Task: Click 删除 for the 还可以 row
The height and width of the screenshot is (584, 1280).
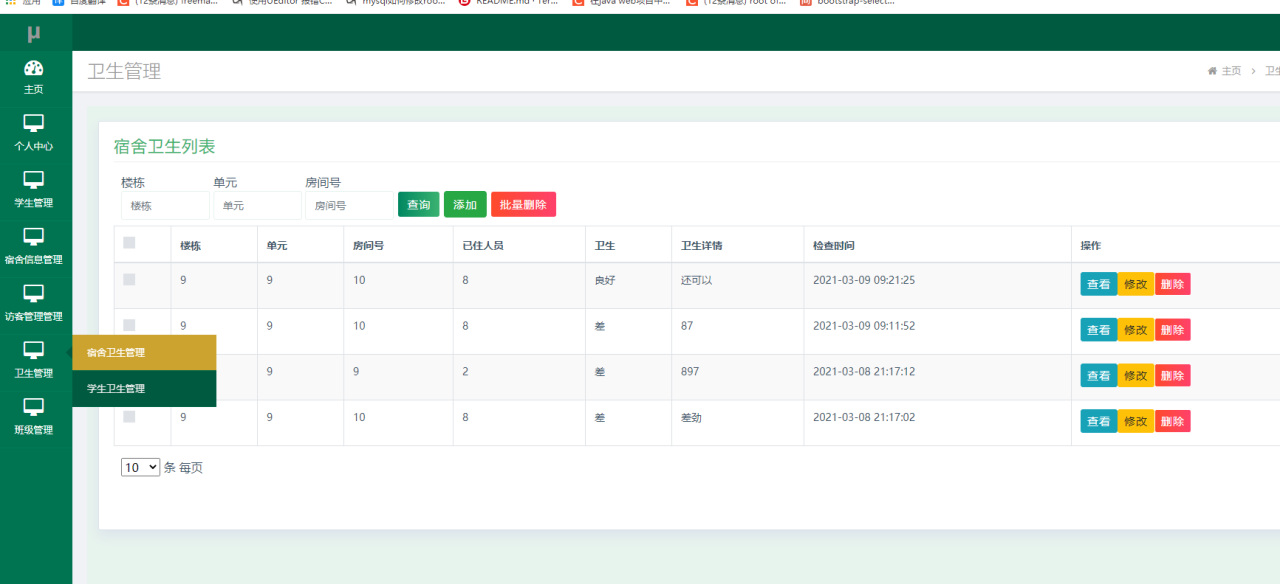Action: [1173, 284]
